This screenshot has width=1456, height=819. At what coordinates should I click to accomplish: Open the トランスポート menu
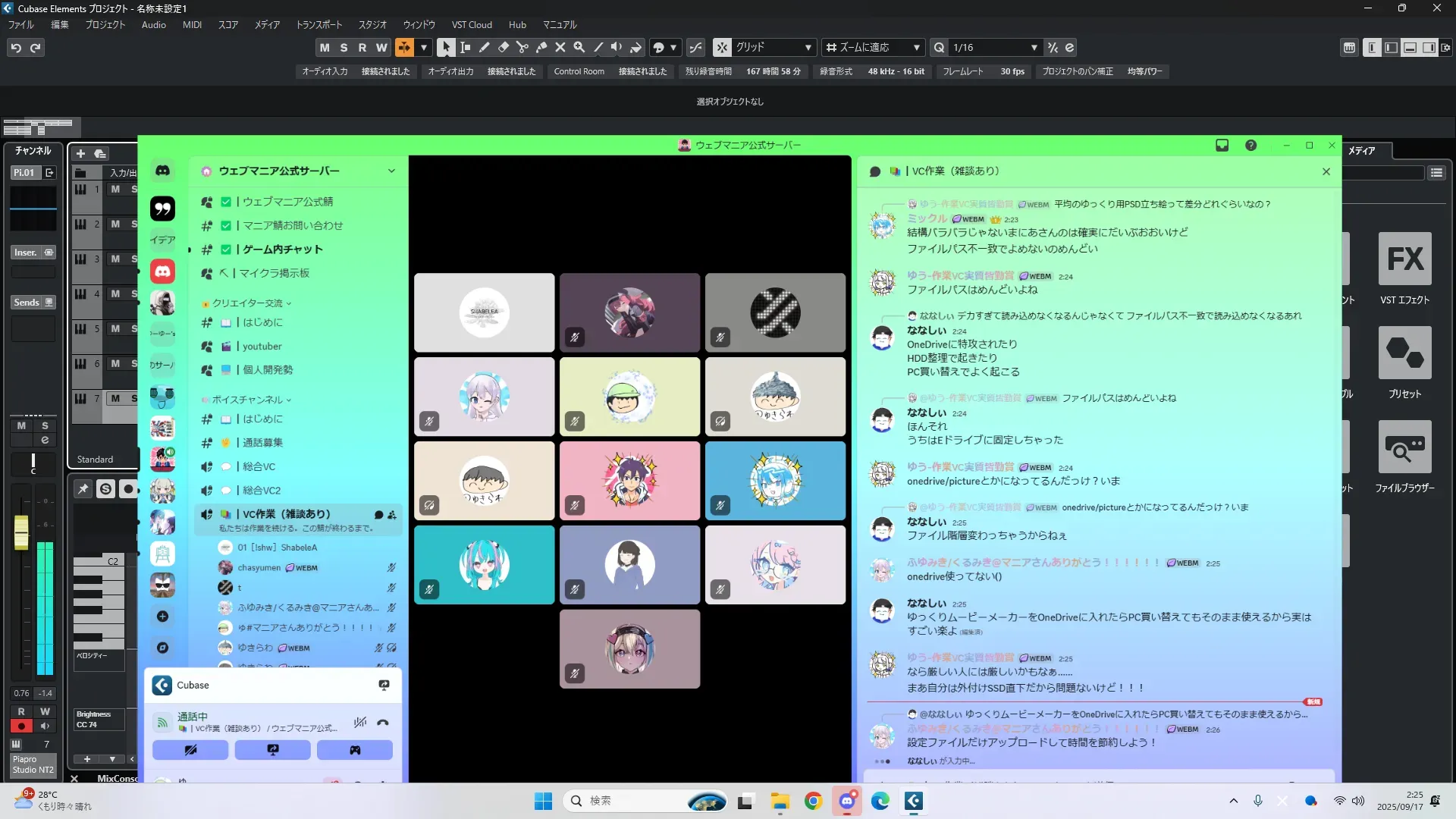pos(318,25)
